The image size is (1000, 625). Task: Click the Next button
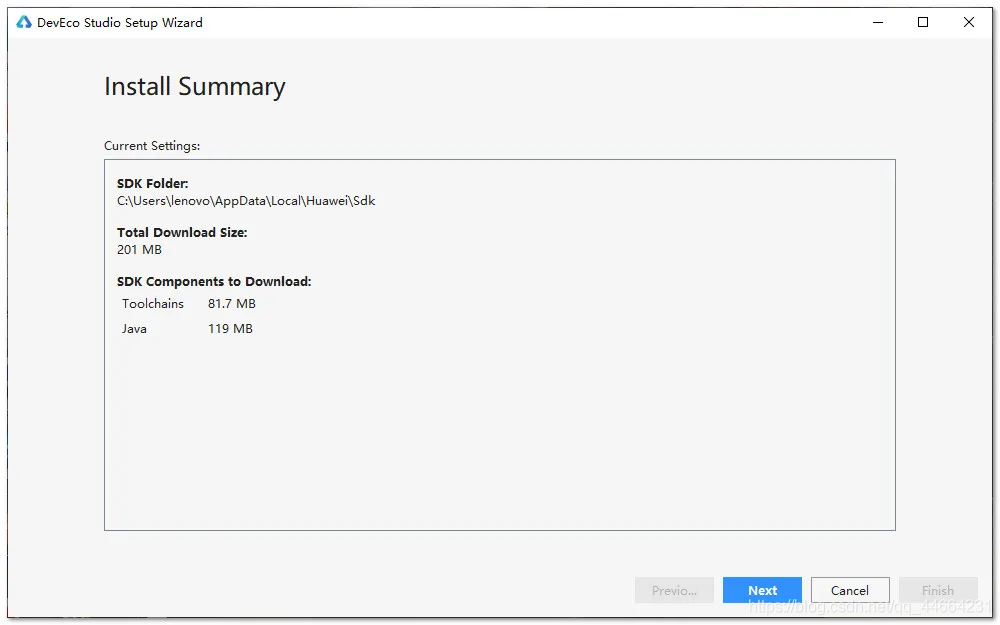762,590
